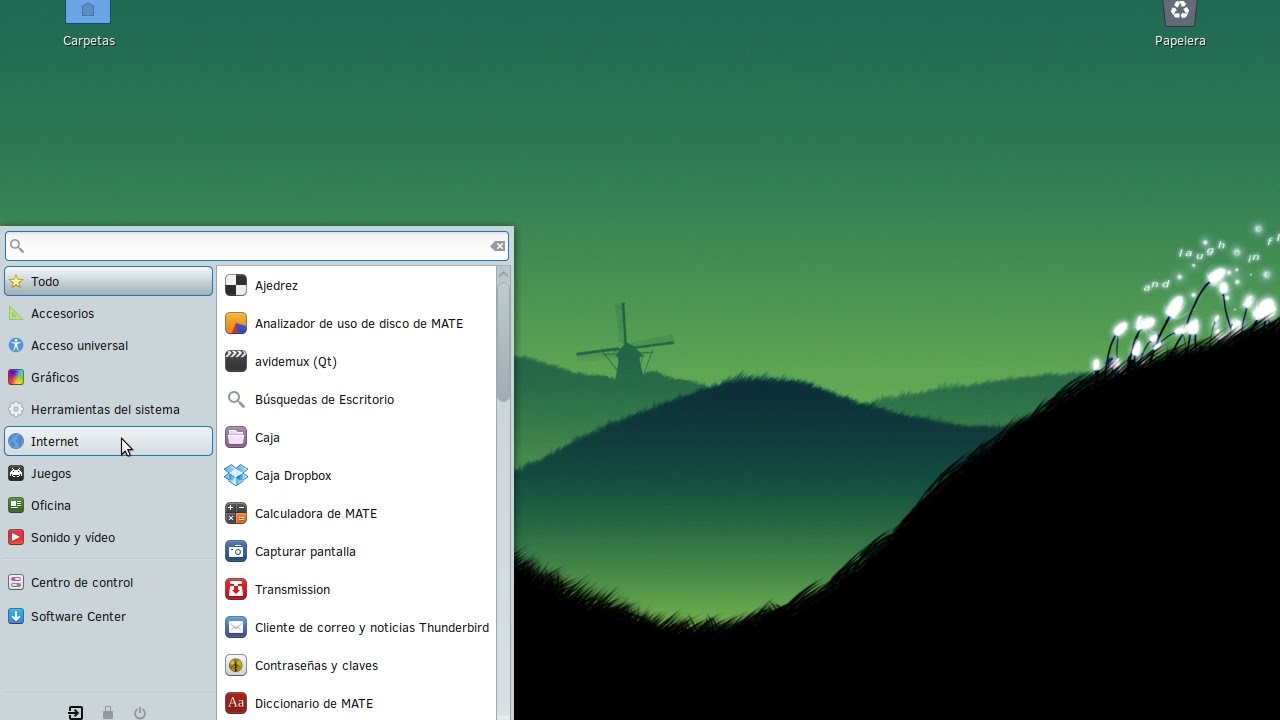The width and height of the screenshot is (1280, 720).
Task: Click the Caja Dropbox icon
Action: [x=236, y=476]
